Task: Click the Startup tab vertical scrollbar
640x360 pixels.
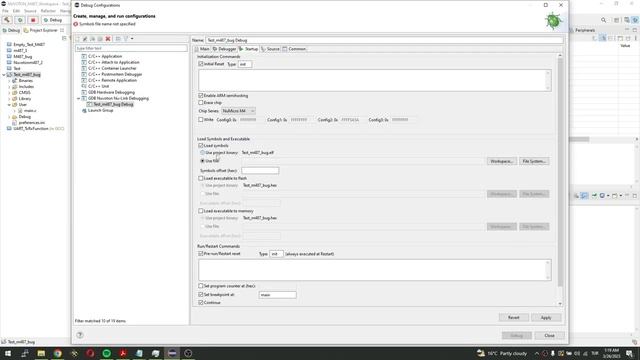Action: tap(560, 171)
